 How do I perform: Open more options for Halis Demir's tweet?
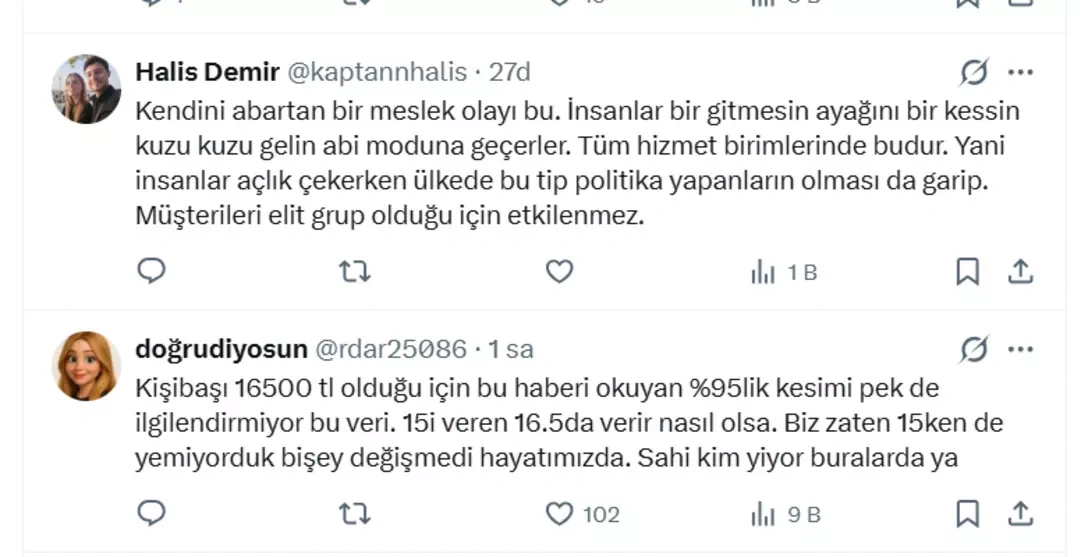click(1020, 72)
